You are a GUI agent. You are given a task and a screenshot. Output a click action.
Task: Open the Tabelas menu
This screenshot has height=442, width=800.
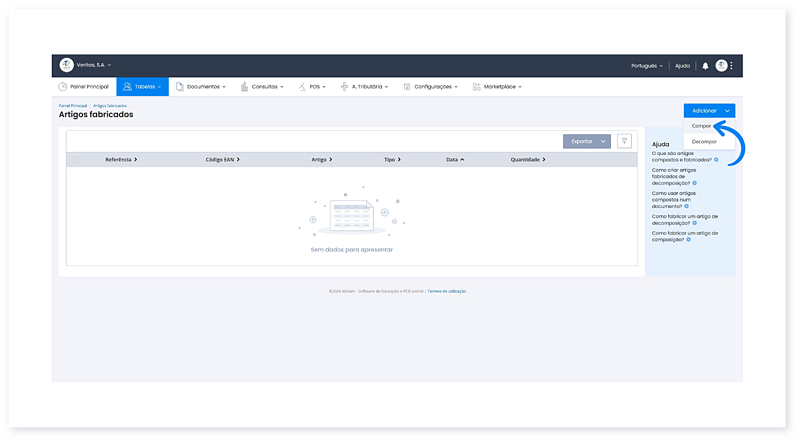[x=142, y=87]
